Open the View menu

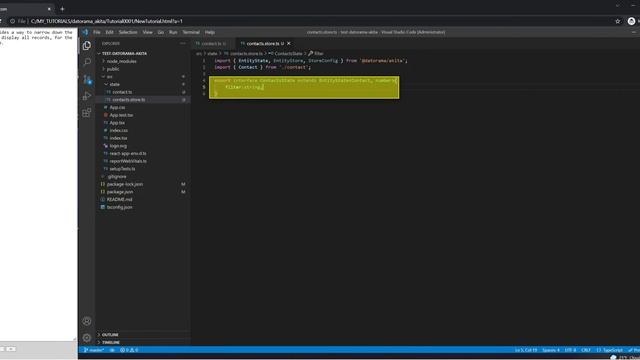click(x=147, y=32)
